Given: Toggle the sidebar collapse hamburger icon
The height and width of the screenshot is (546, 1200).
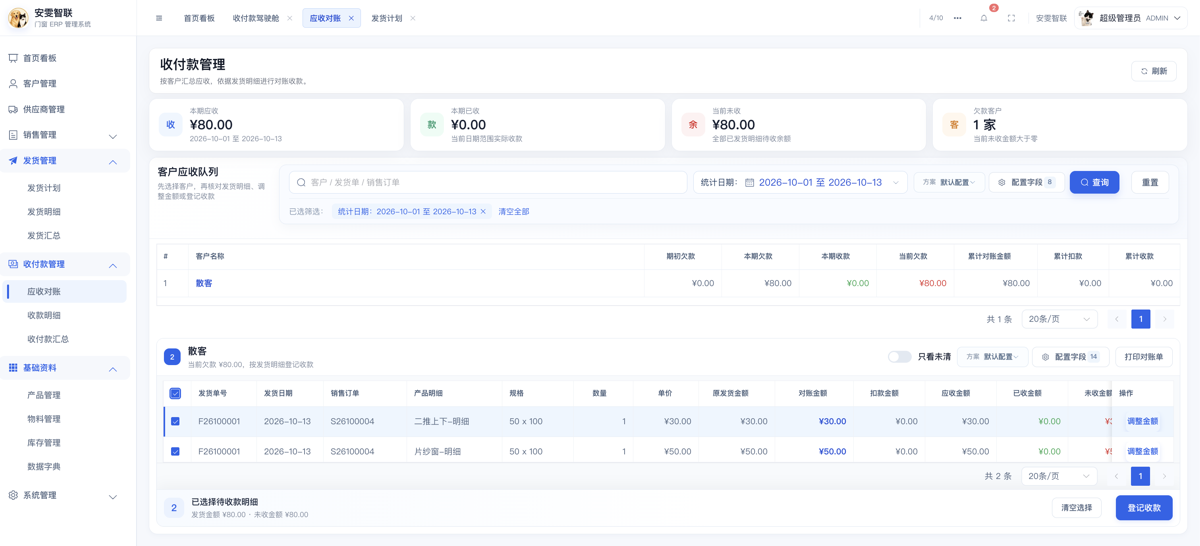Looking at the screenshot, I should [159, 18].
